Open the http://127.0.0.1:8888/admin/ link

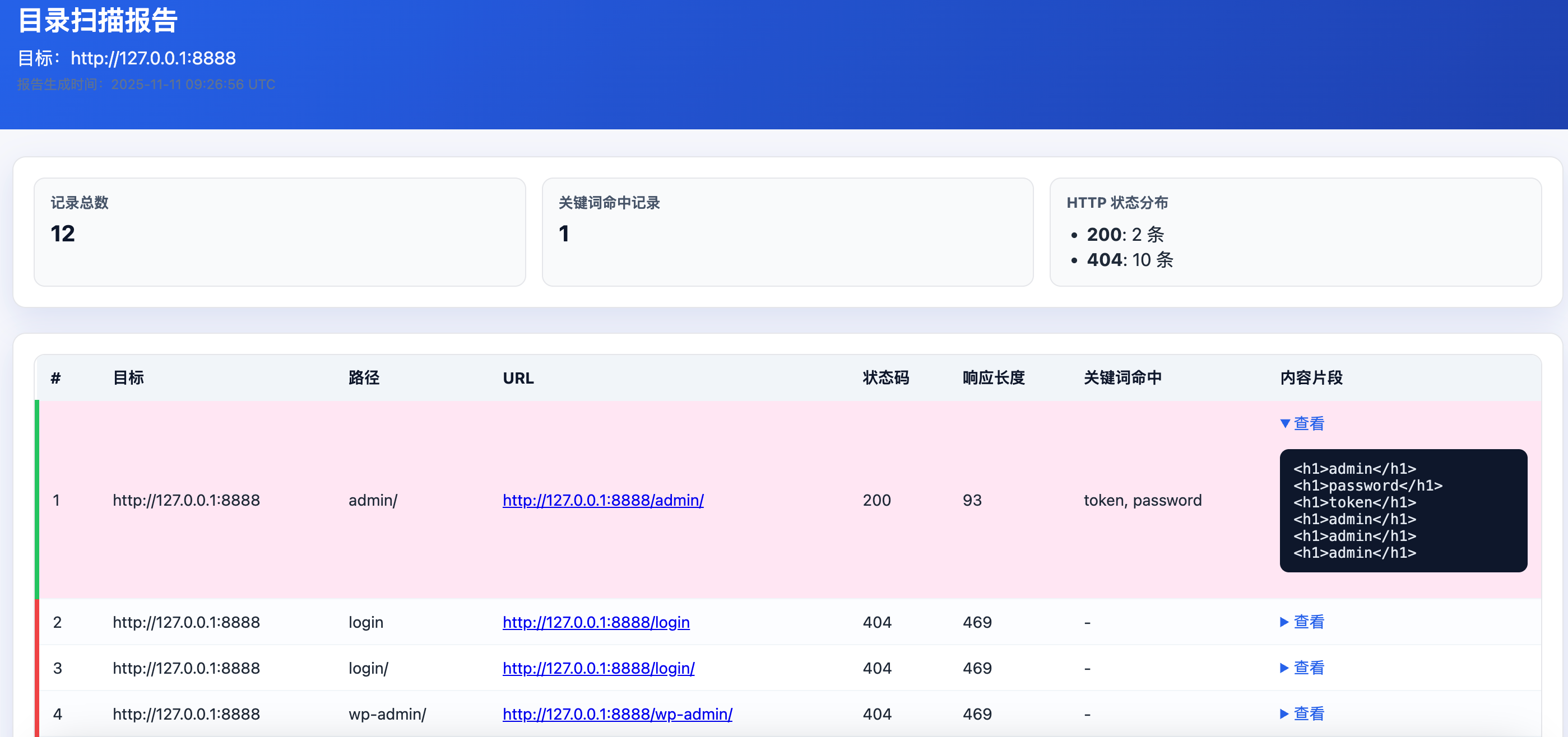click(602, 500)
